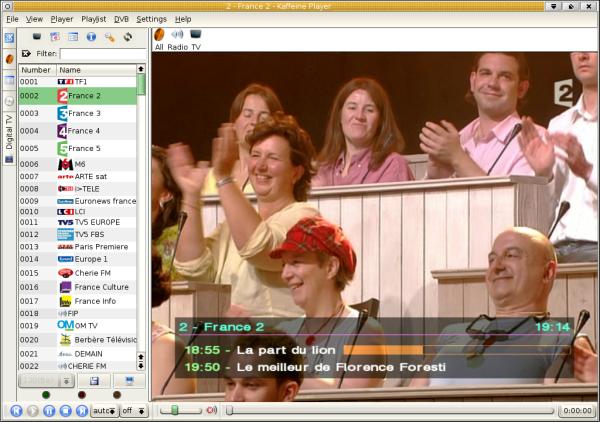600x422 pixels.
Task: Show All channels category
Action: [159, 40]
